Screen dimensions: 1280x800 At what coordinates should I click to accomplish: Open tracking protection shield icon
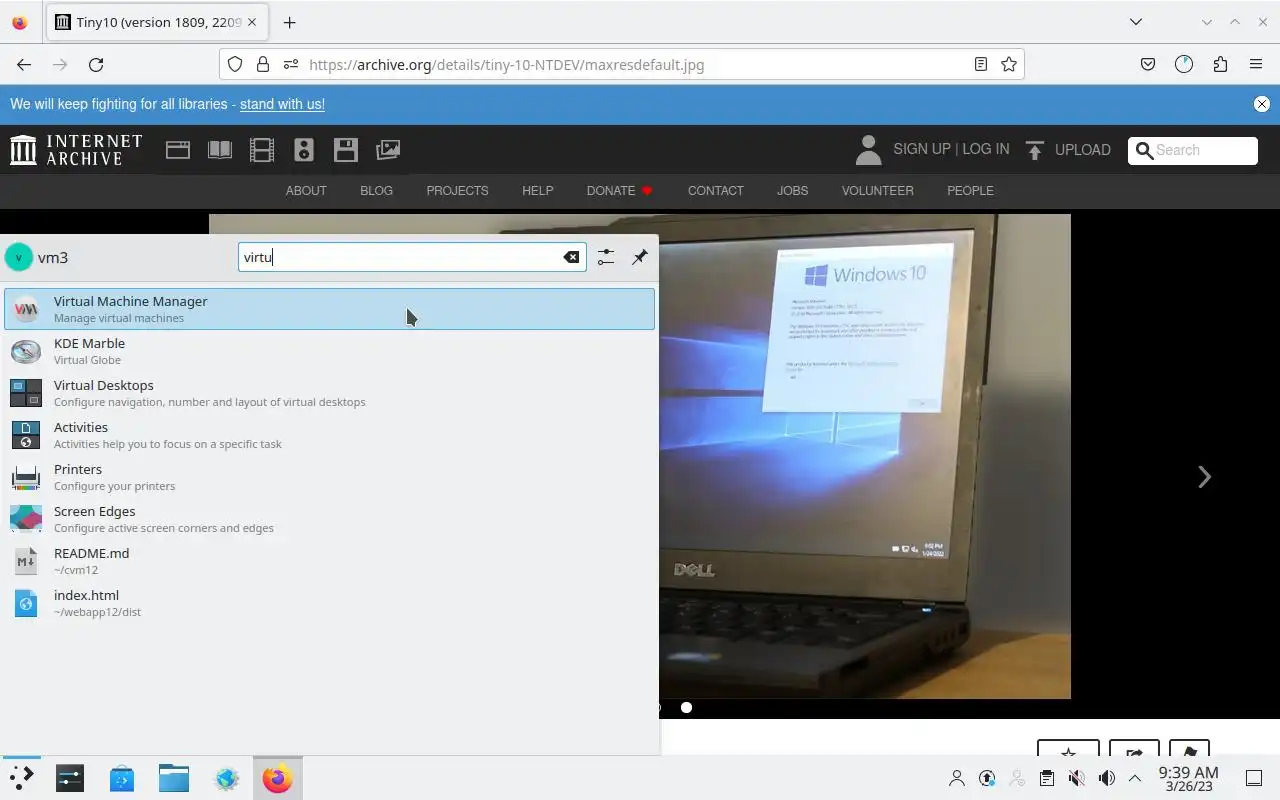[235, 64]
